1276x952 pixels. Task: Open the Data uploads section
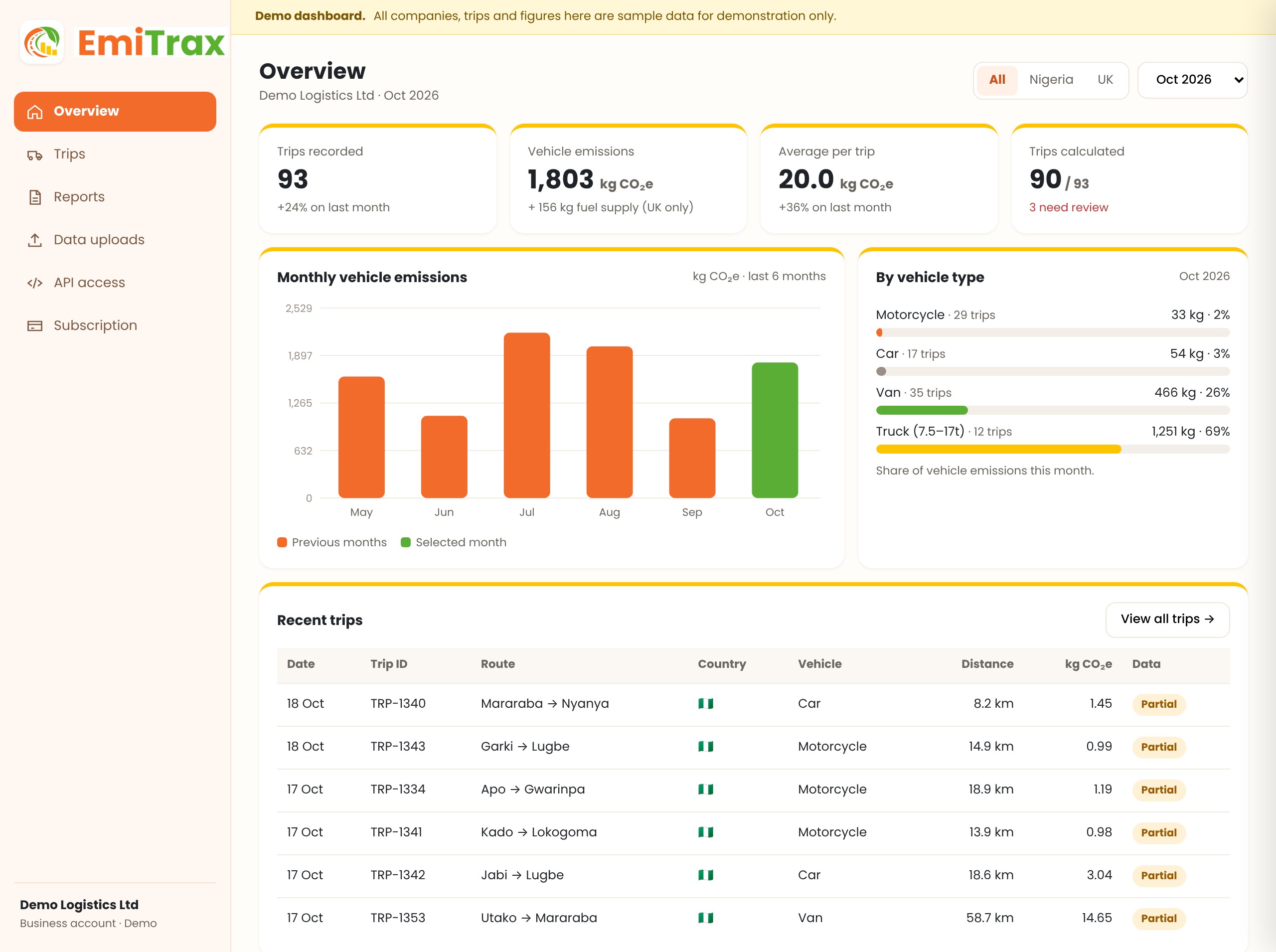click(115, 240)
